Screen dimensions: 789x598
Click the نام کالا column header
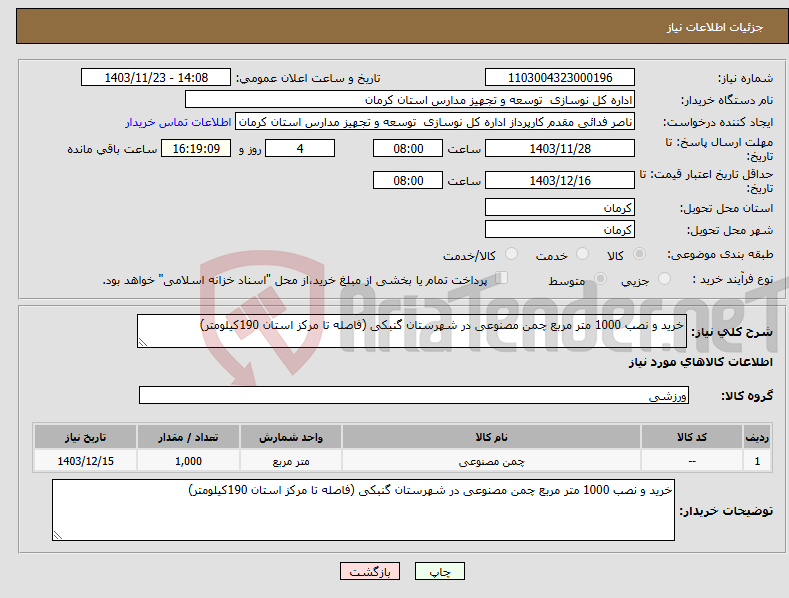(491, 437)
